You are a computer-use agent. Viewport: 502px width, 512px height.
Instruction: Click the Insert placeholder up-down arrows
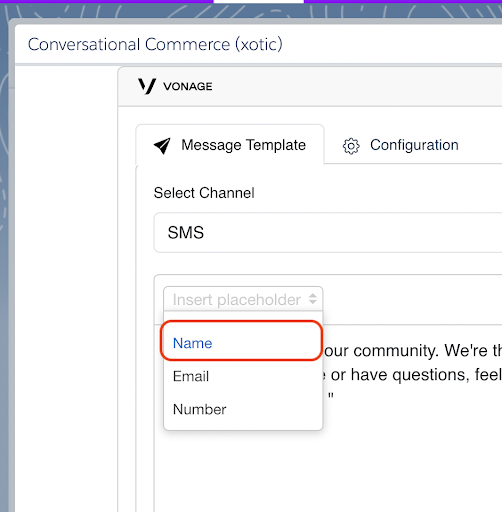pyautogui.click(x=312, y=299)
